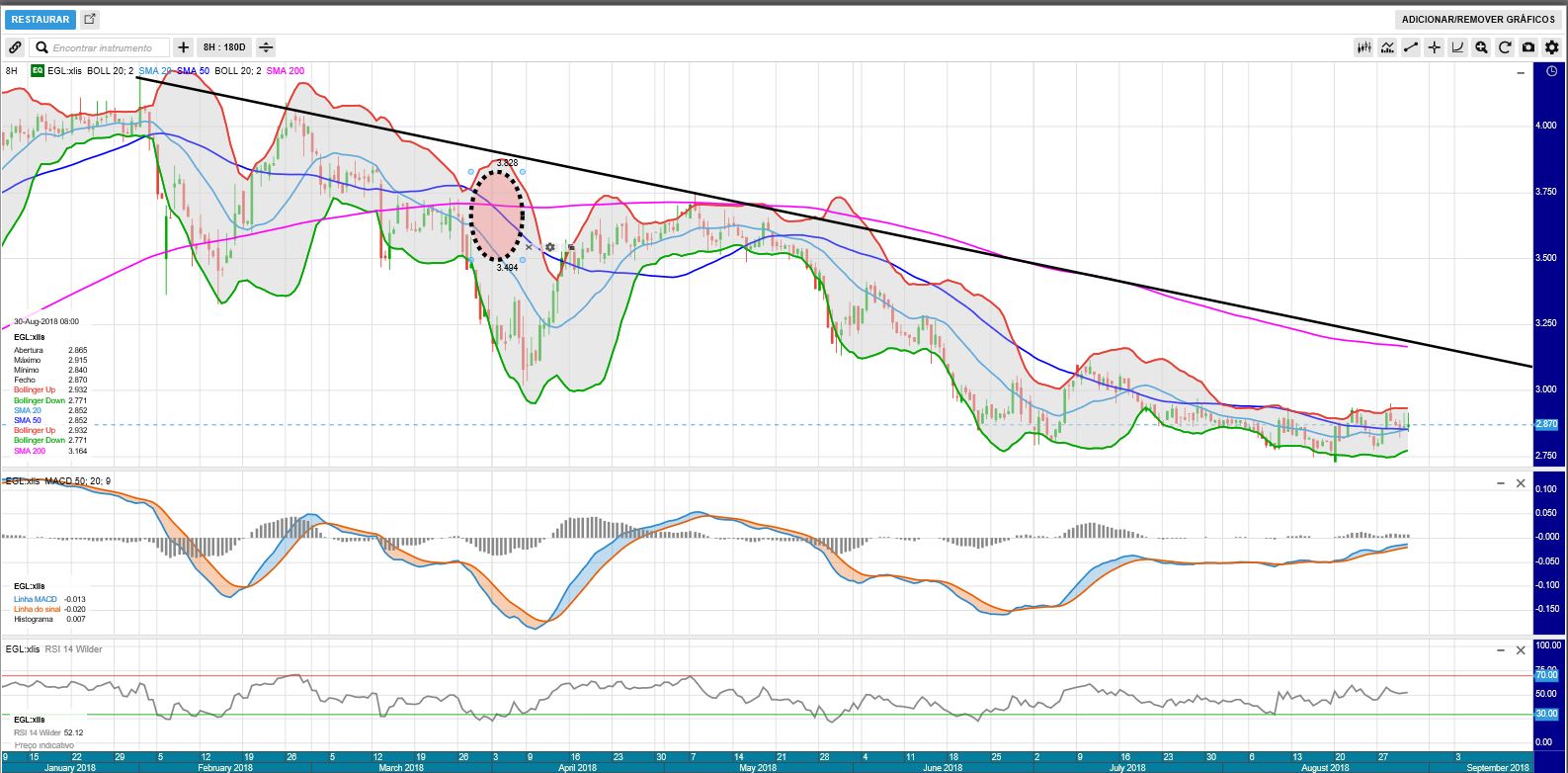Click the RSI 14 Wilder panel title
Image resolution: width=1568 pixels, height=773 pixels.
click(x=73, y=649)
